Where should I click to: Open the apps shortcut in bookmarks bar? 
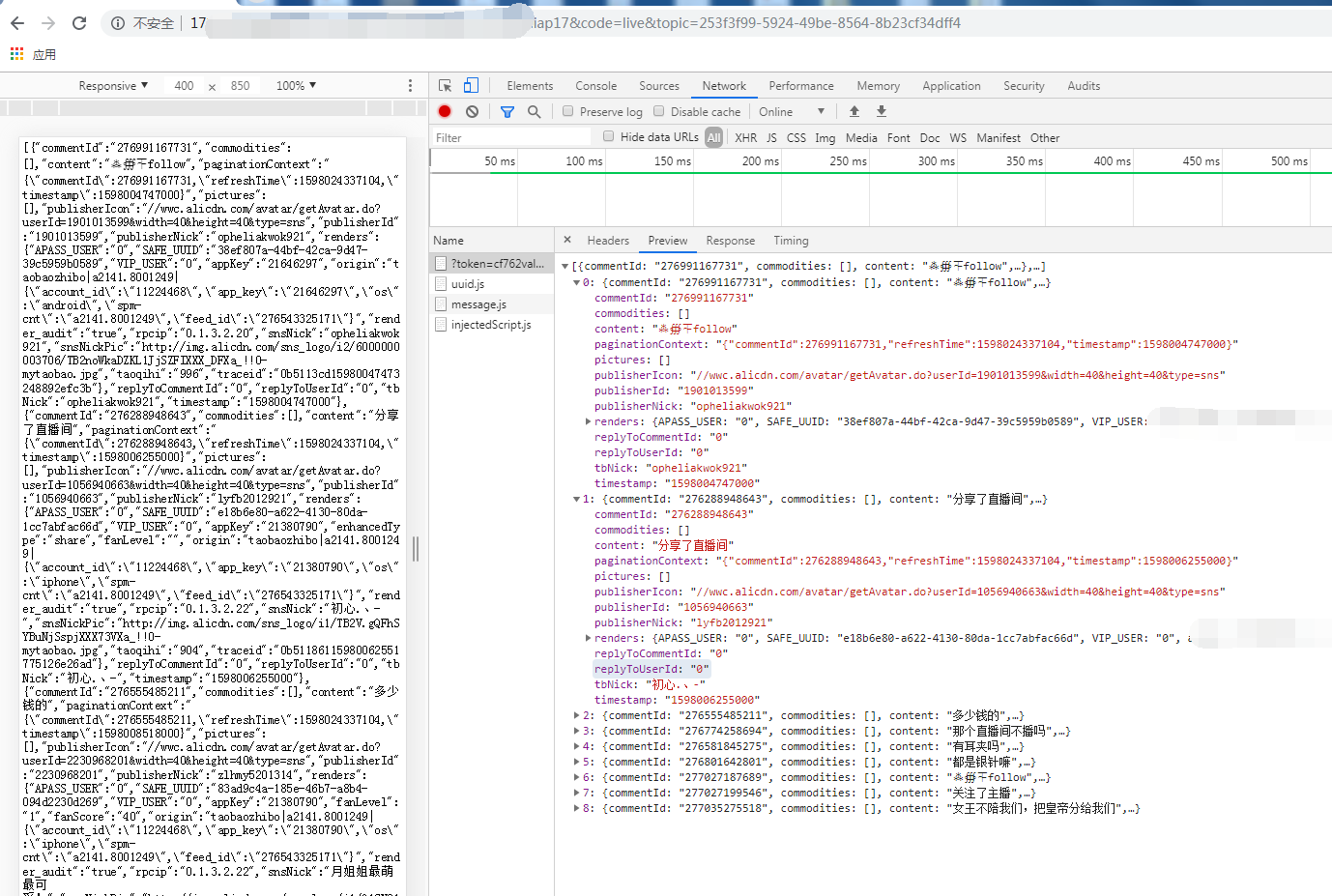[x=33, y=55]
